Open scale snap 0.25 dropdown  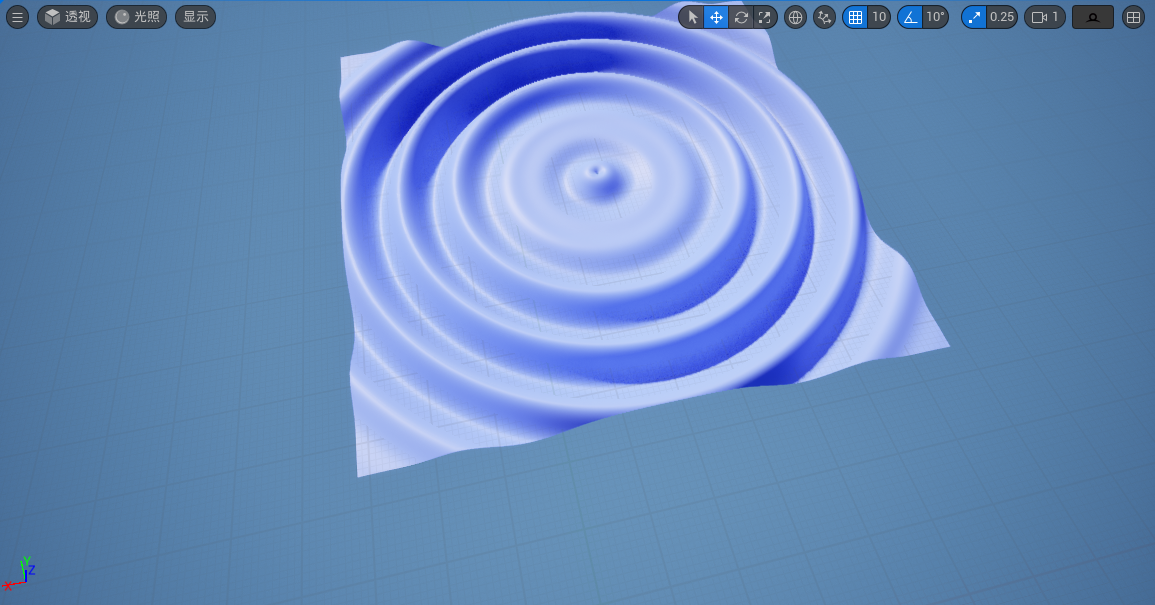[1002, 17]
